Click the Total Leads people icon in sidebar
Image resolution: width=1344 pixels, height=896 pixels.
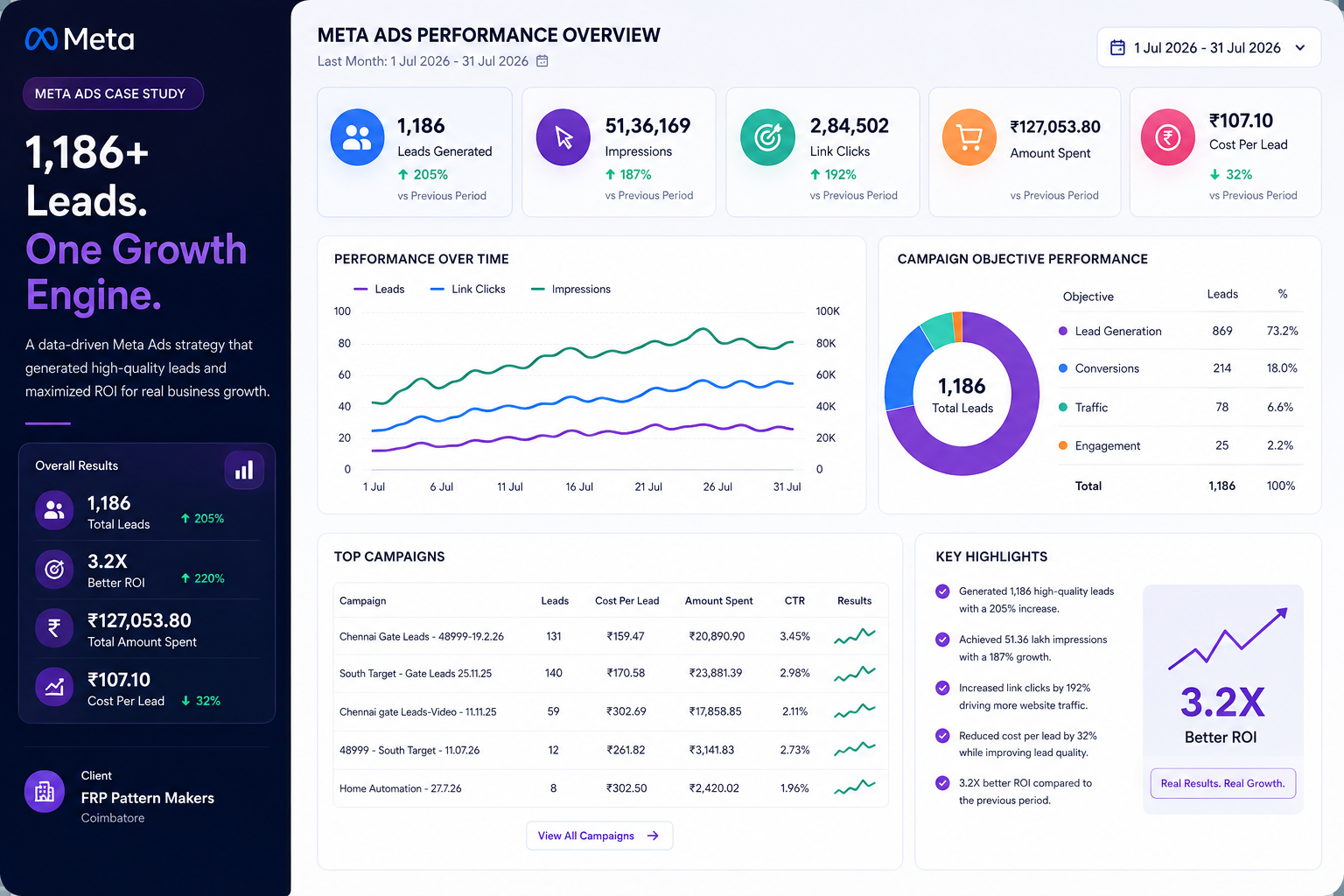point(54,510)
